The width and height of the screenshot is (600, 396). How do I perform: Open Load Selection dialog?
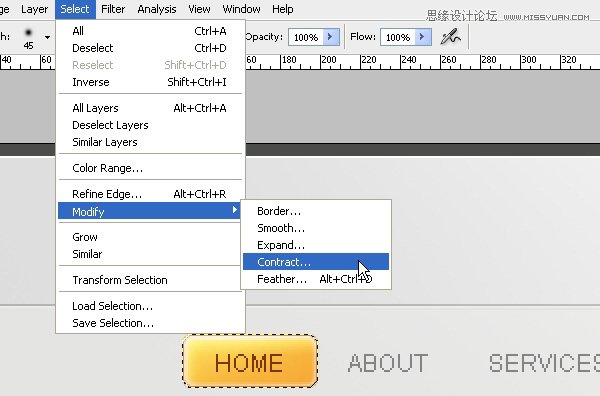pyautogui.click(x=150, y=306)
